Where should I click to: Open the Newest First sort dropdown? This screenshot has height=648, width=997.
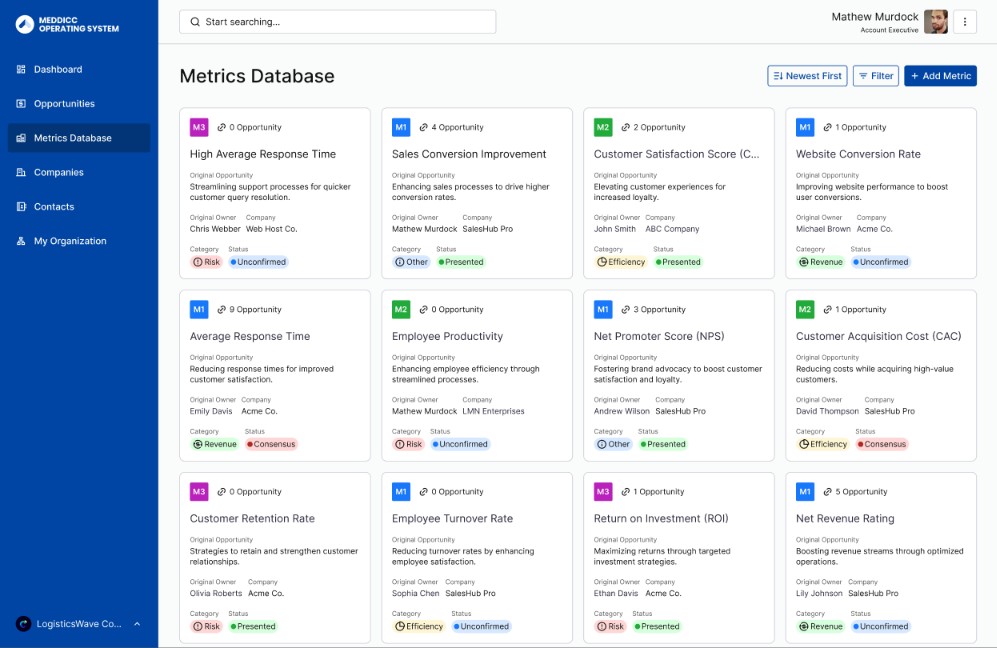806,75
